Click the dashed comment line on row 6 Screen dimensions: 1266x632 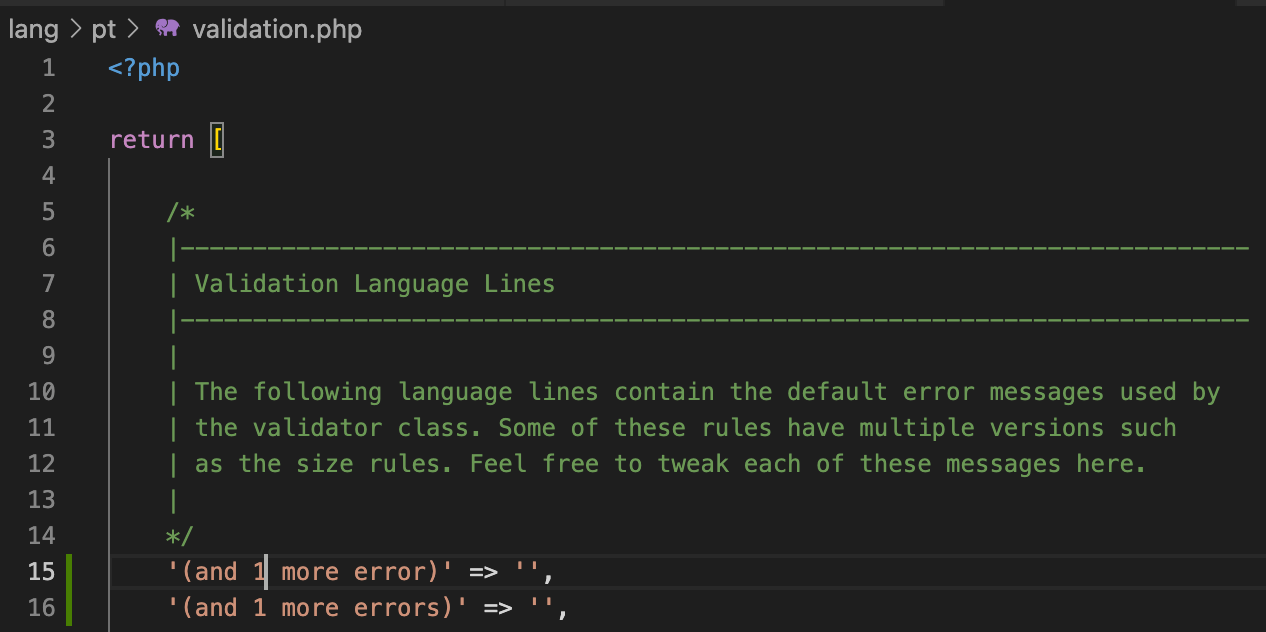709,248
